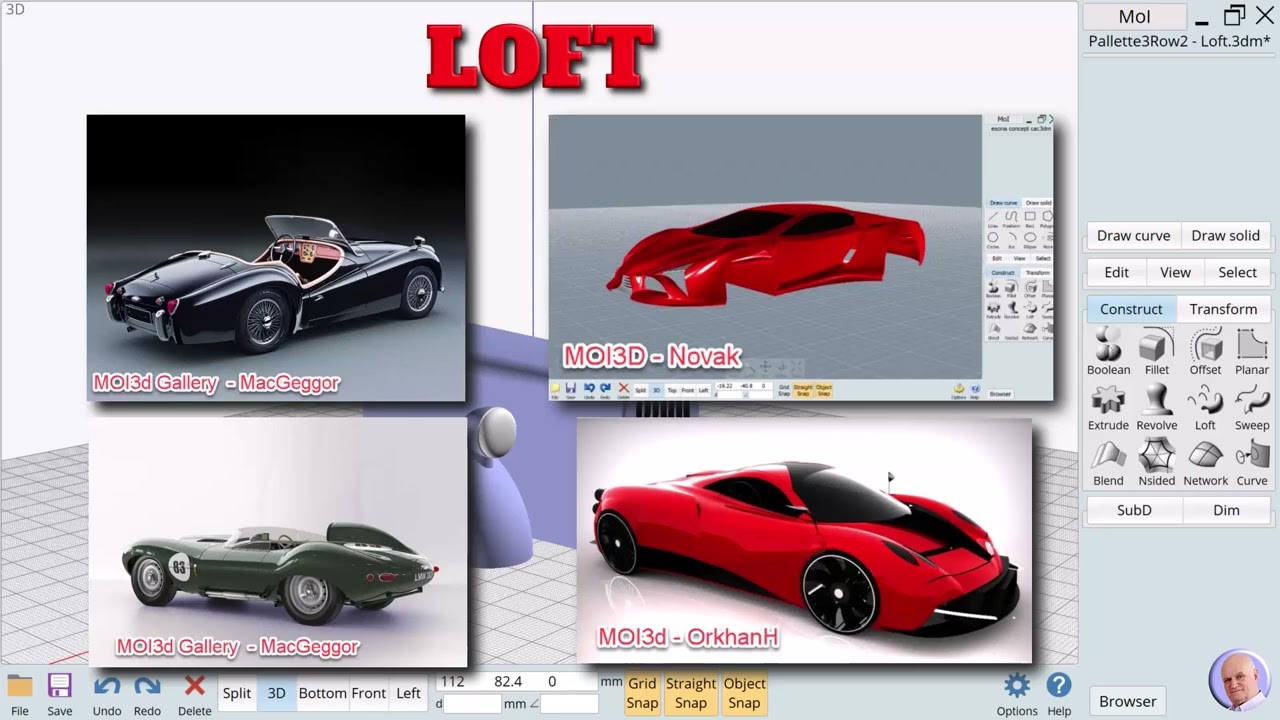Select the Curve construct tool
Viewport: 1280px width, 720px height.
click(x=1252, y=464)
